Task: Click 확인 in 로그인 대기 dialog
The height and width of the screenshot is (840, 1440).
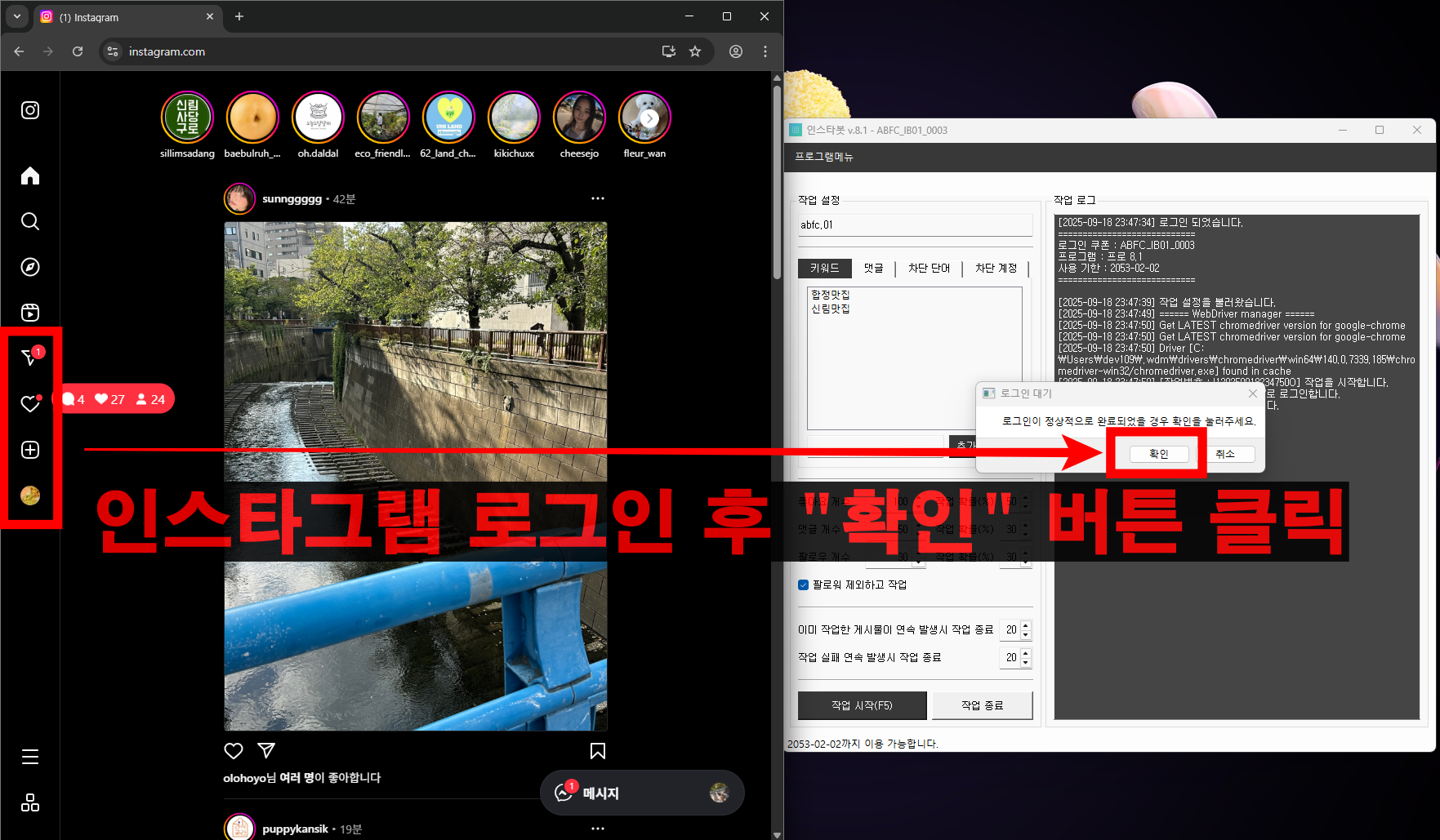Action: pyautogui.click(x=1159, y=454)
